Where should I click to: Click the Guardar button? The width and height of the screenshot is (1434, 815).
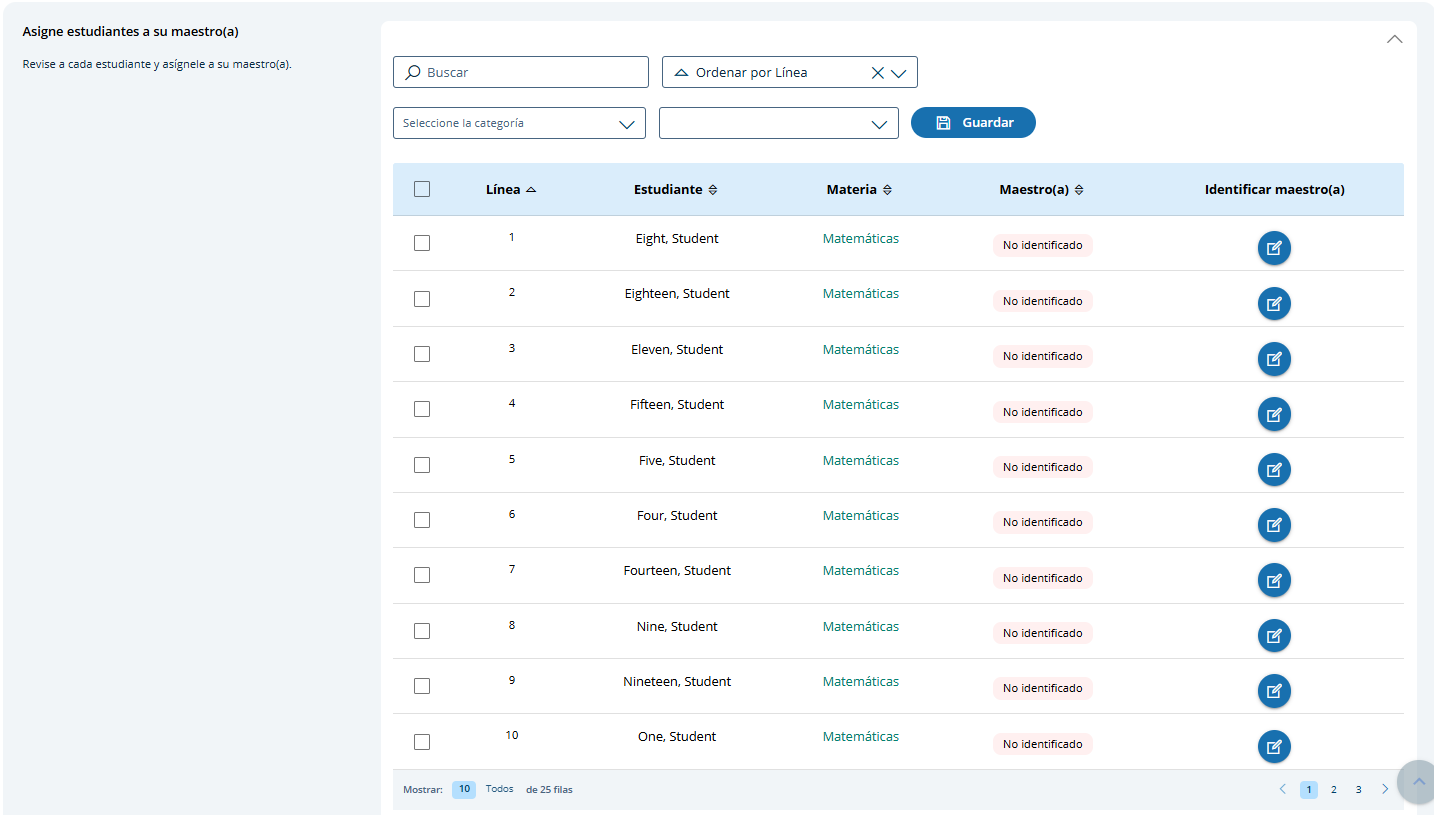point(973,123)
